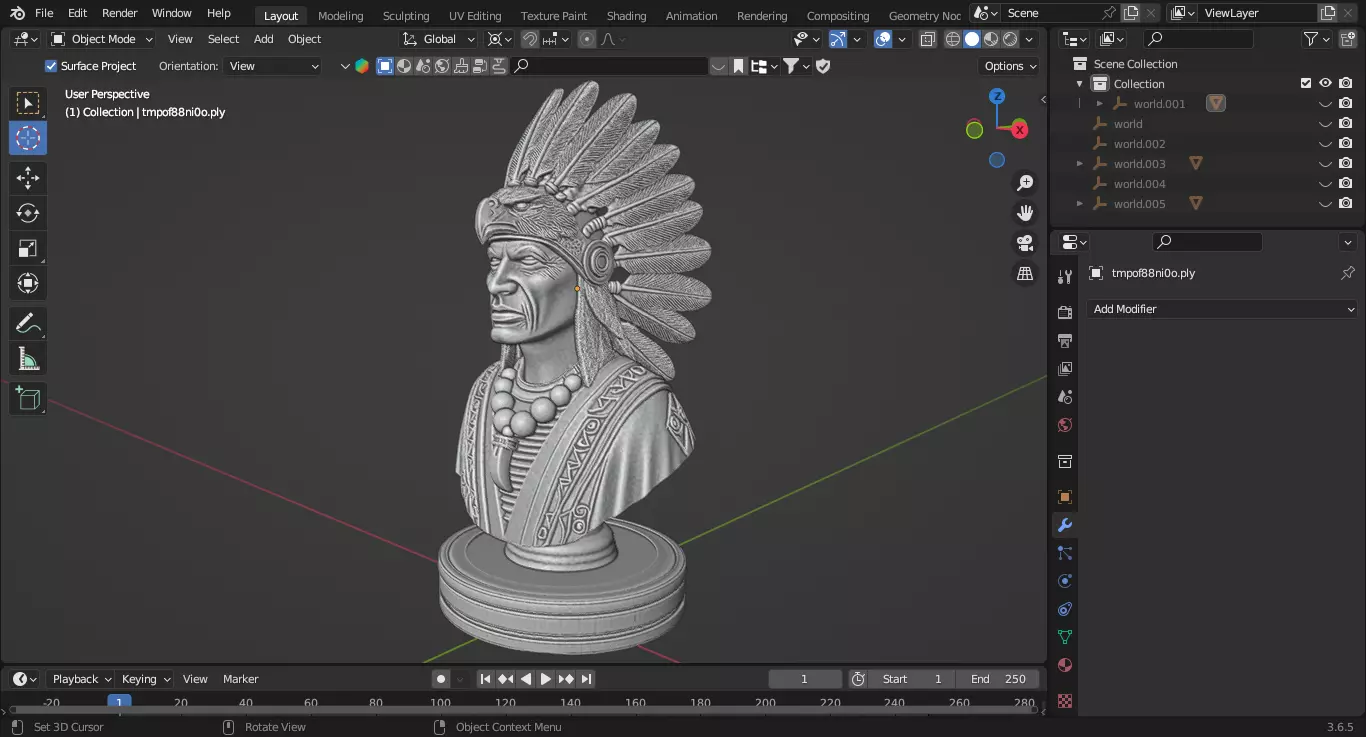The height and width of the screenshot is (737, 1366).
Task: Open the Render properties tab
Action: pos(1065,313)
